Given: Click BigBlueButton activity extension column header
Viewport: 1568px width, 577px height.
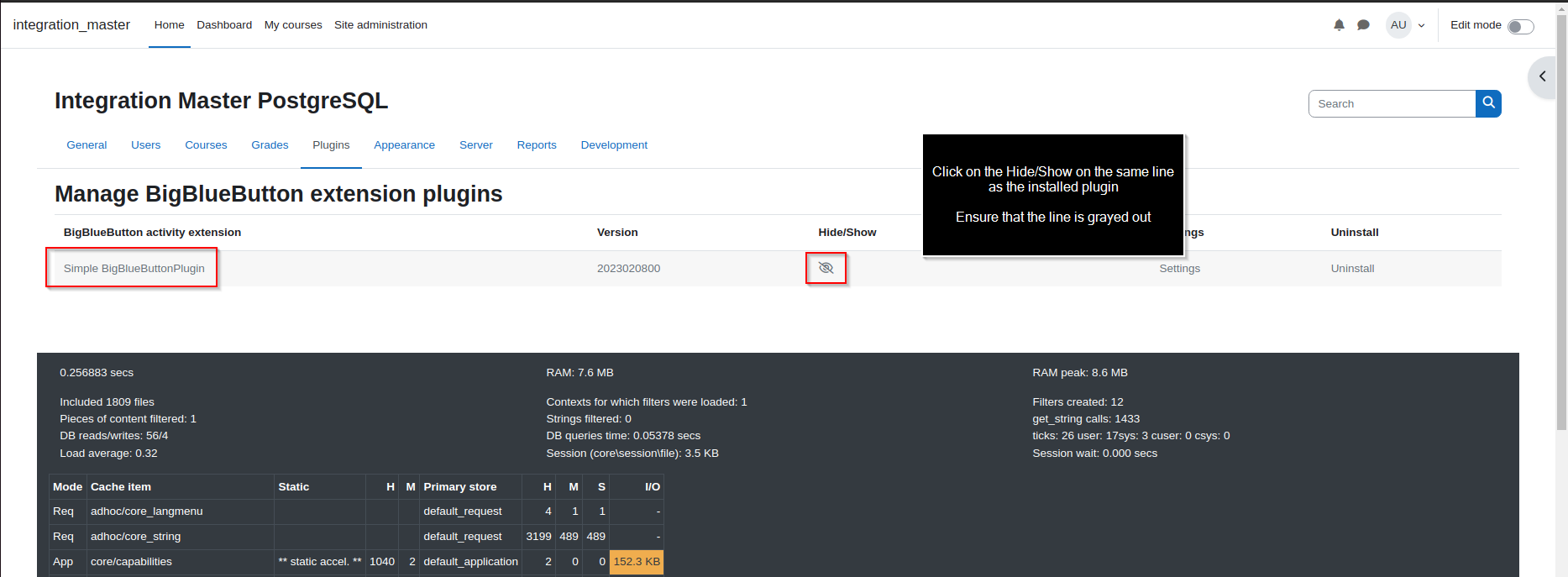Looking at the screenshot, I should point(152,233).
